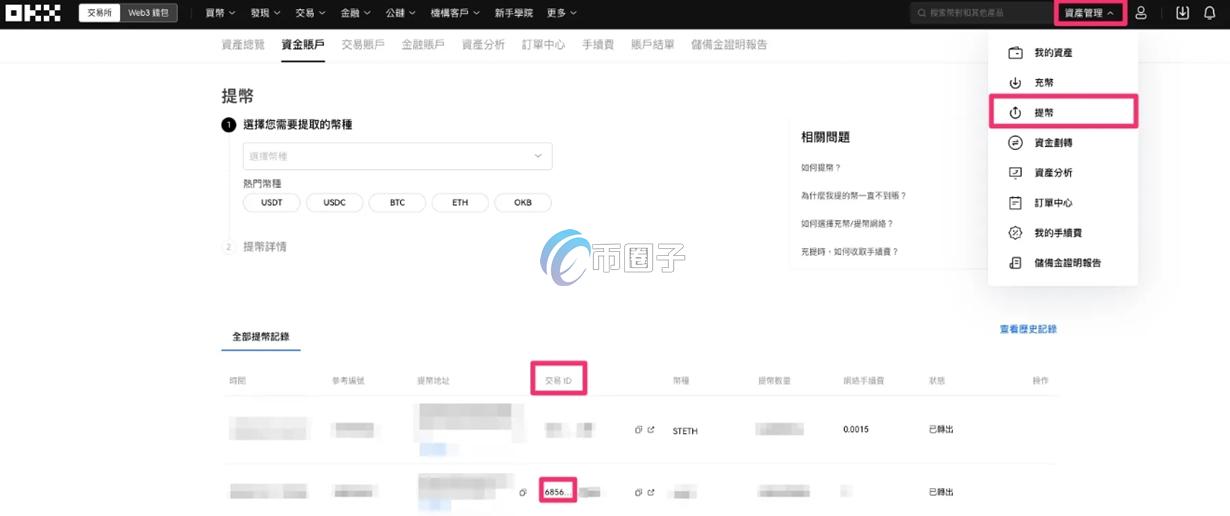Click the 資金劃轉 transfer icon
The height and width of the screenshot is (516, 1230).
(x=1015, y=143)
